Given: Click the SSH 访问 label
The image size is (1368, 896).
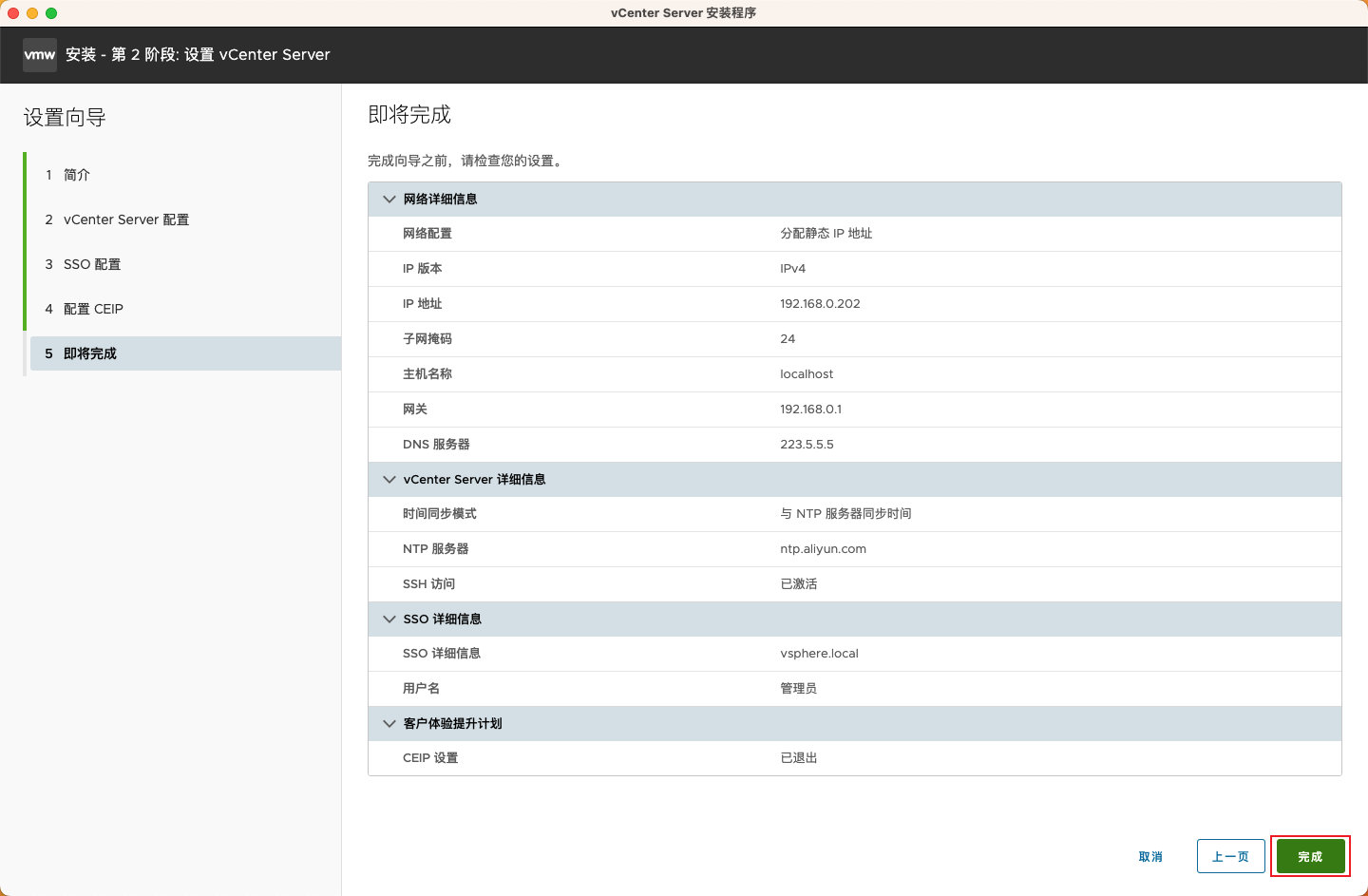Looking at the screenshot, I should pyautogui.click(x=428, y=584).
